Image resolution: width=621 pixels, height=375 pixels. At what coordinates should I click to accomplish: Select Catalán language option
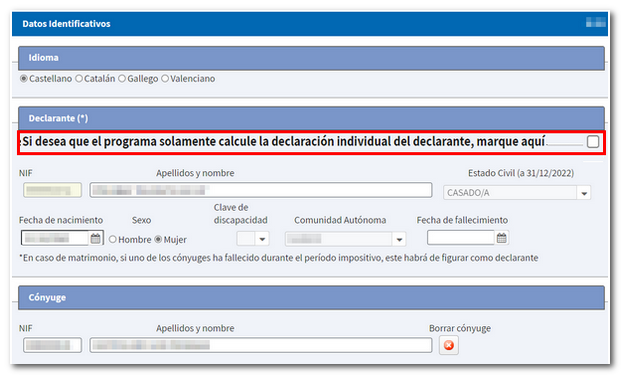tap(79, 78)
